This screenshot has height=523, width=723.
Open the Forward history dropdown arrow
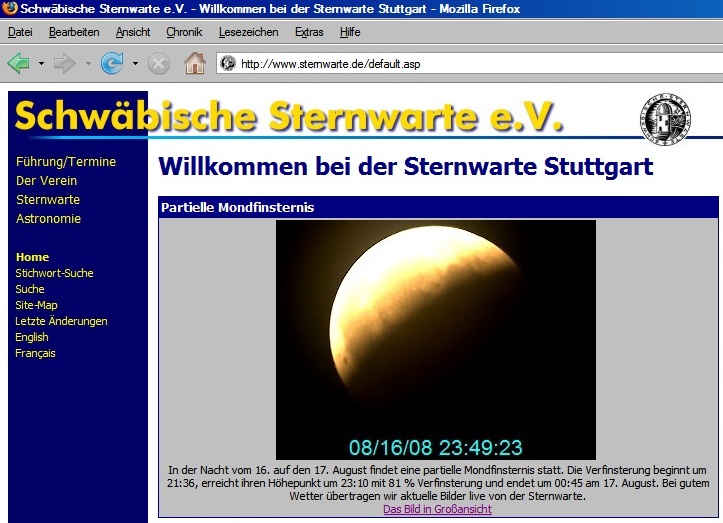pyautogui.click(x=88, y=63)
